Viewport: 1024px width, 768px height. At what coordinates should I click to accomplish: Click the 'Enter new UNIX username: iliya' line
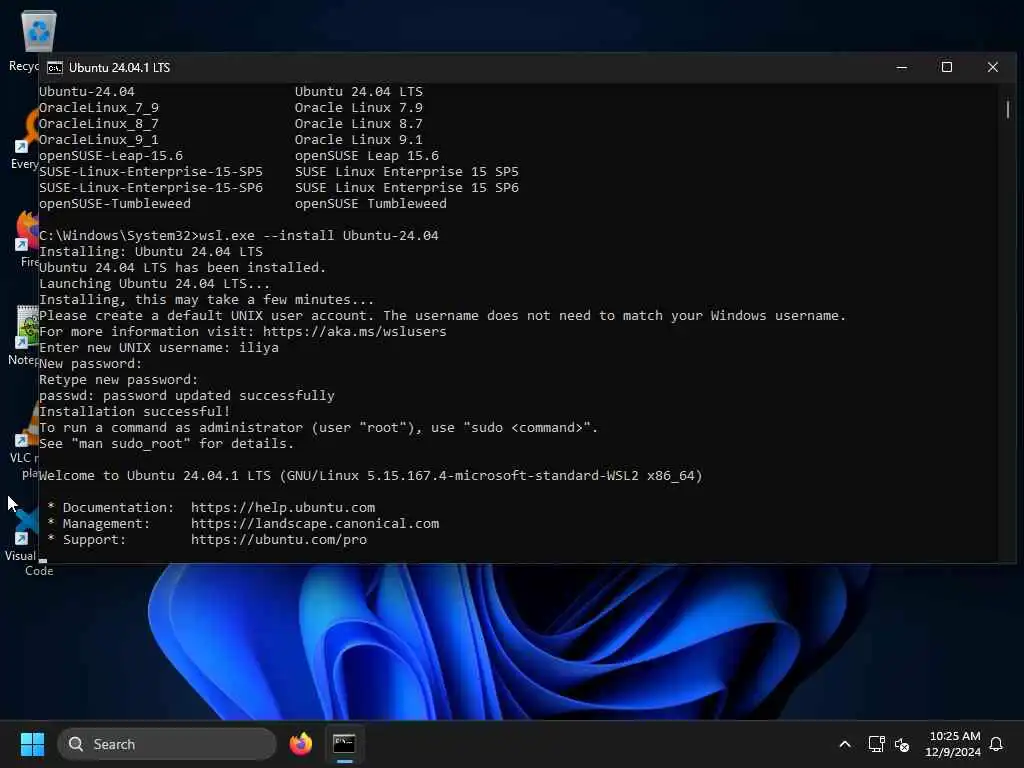(159, 347)
